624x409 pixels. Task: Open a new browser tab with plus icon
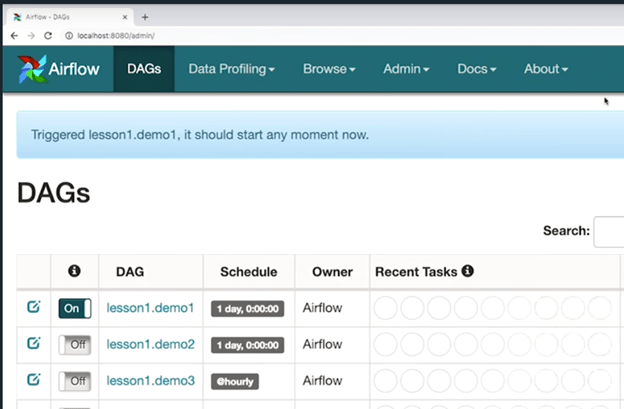coord(145,17)
